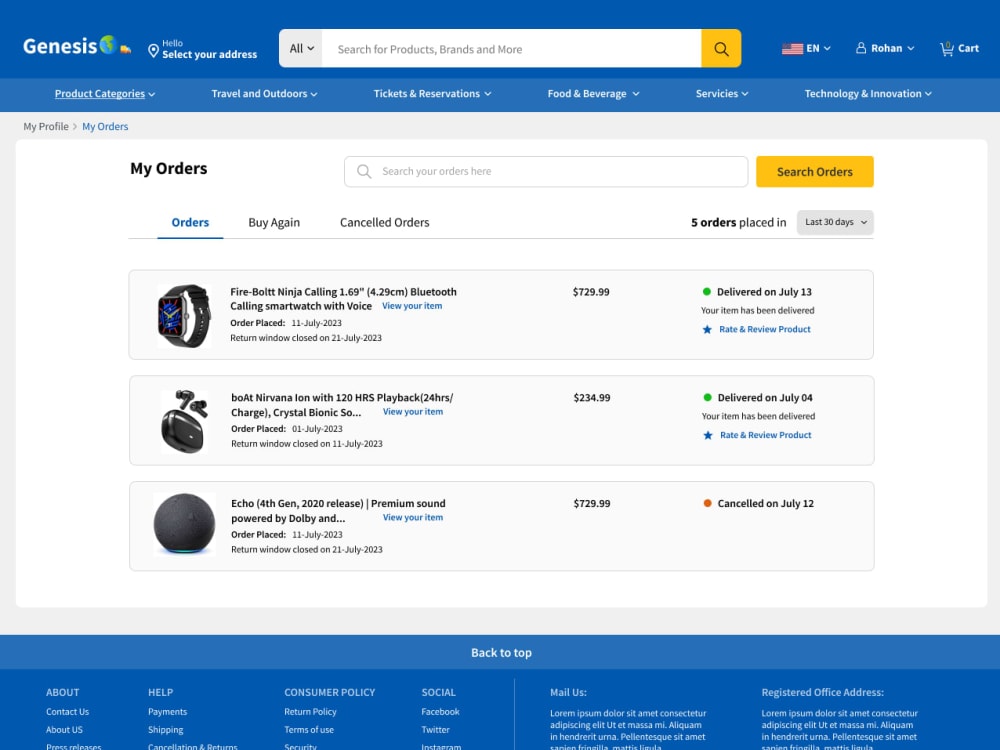Switch to the Orders tab

(190, 223)
